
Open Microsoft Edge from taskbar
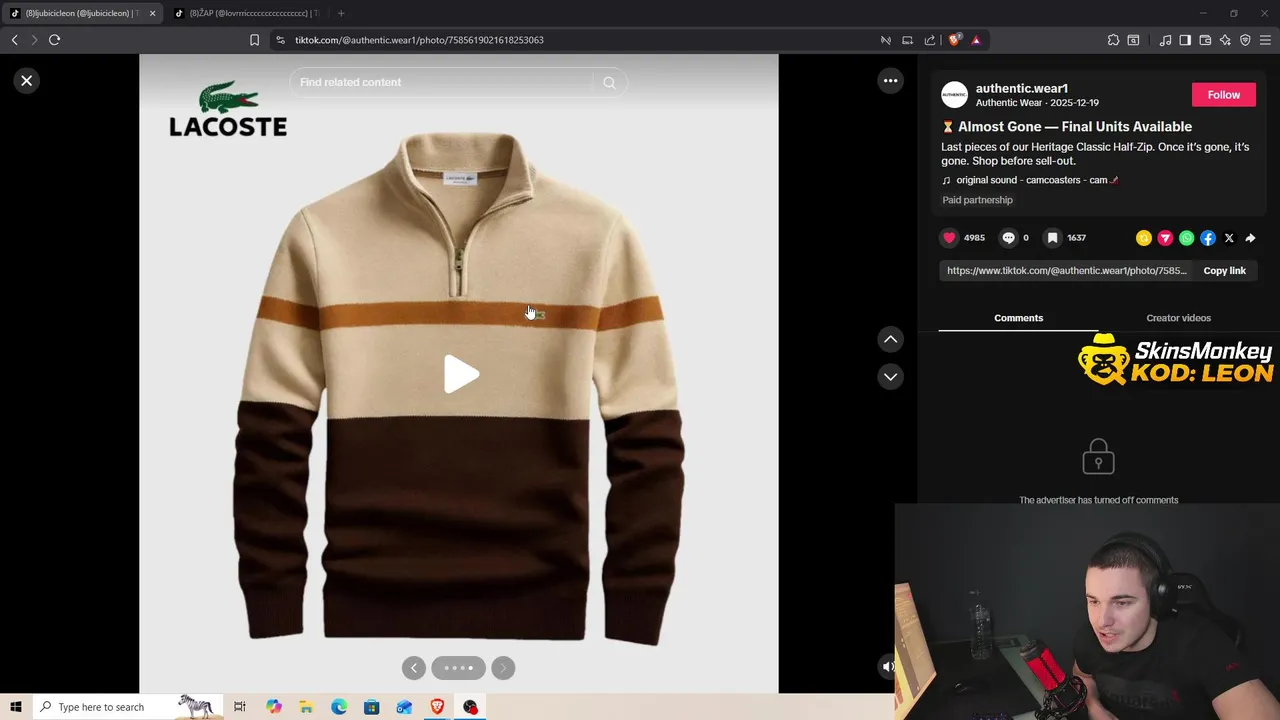(339, 707)
